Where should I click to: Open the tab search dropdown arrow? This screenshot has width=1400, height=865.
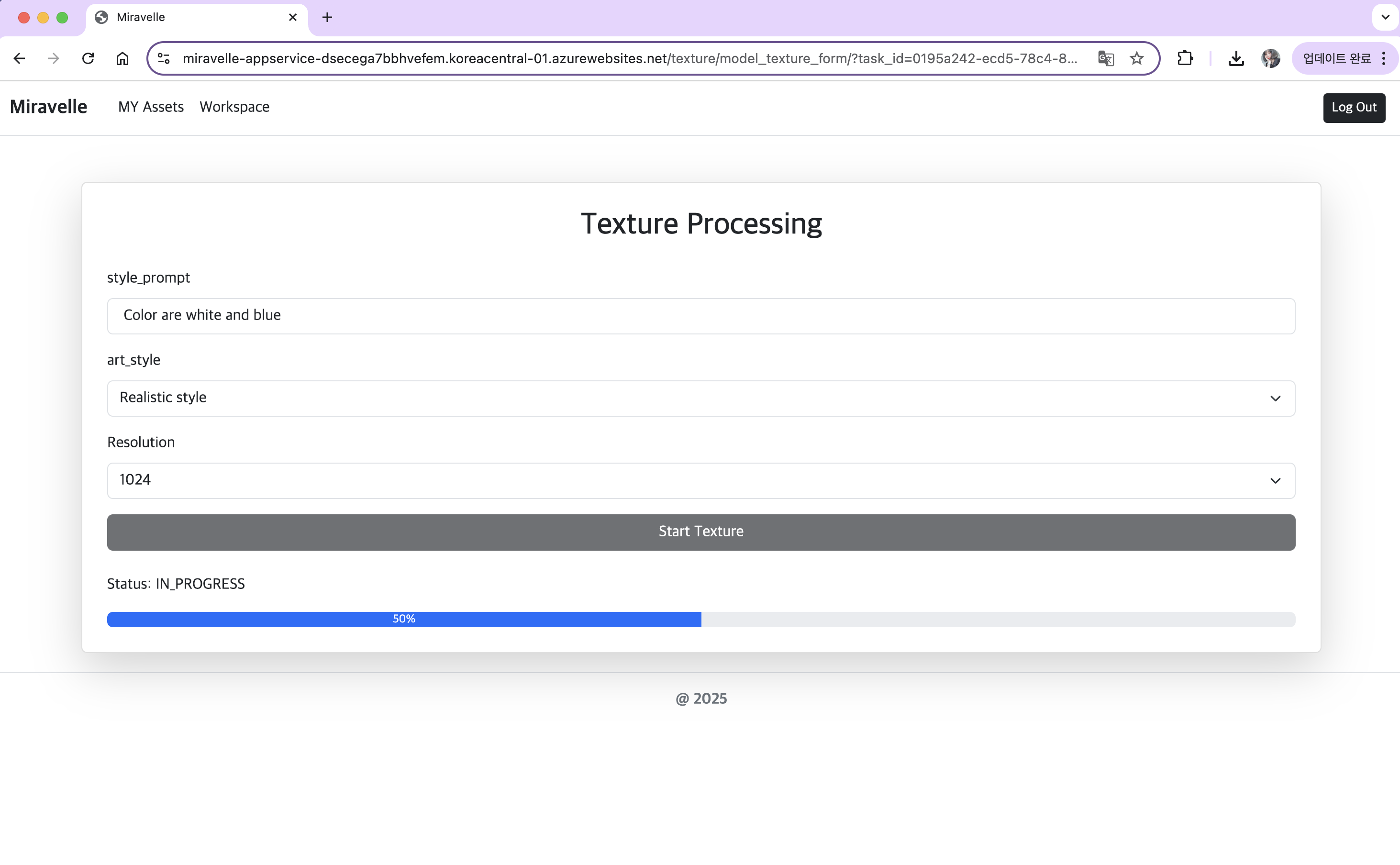pyautogui.click(x=1385, y=17)
